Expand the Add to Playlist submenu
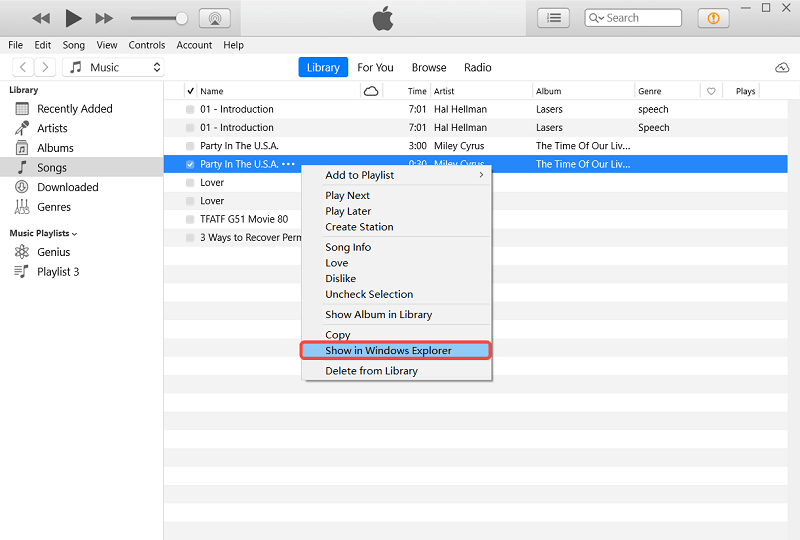This screenshot has height=540, width=800. pyautogui.click(x=403, y=175)
